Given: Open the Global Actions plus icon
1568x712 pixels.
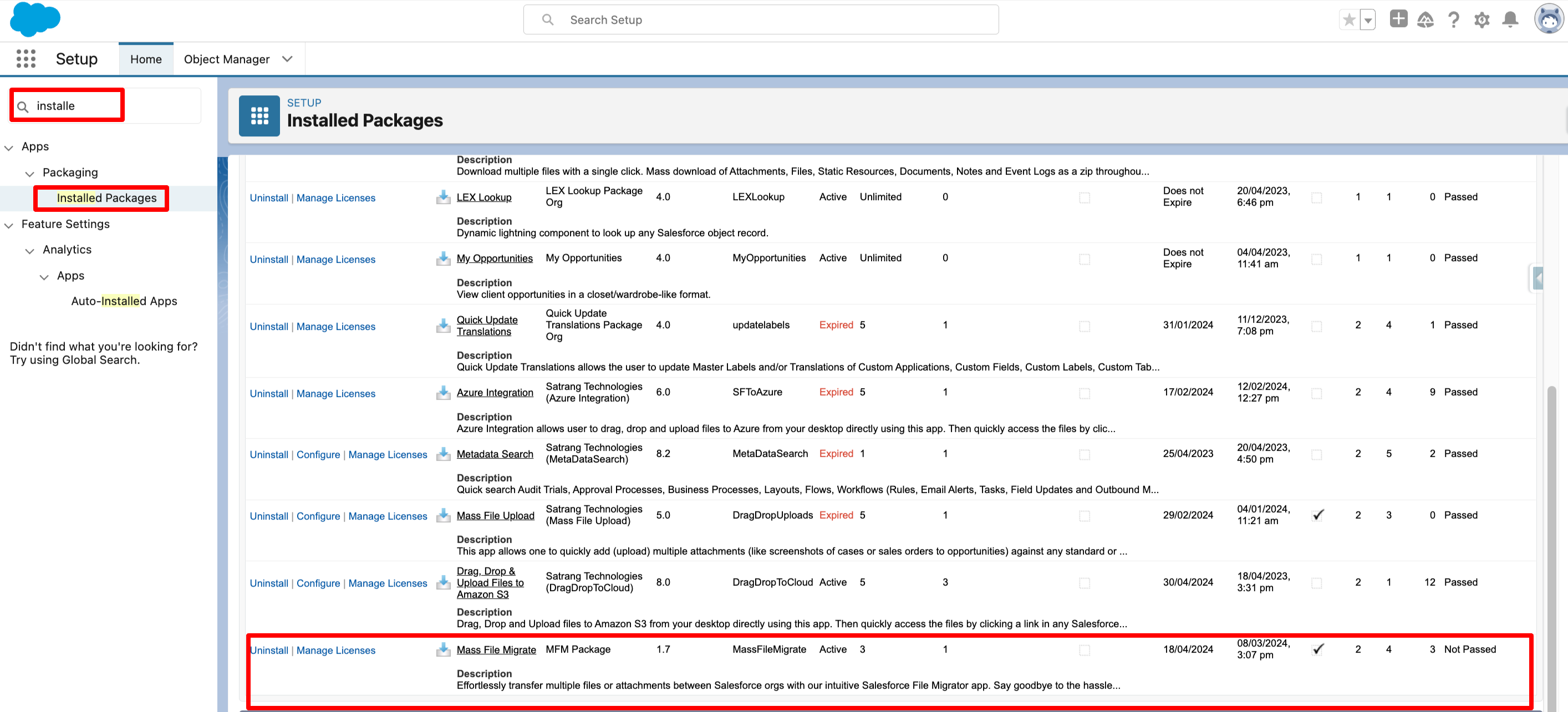Looking at the screenshot, I should [x=1398, y=19].
